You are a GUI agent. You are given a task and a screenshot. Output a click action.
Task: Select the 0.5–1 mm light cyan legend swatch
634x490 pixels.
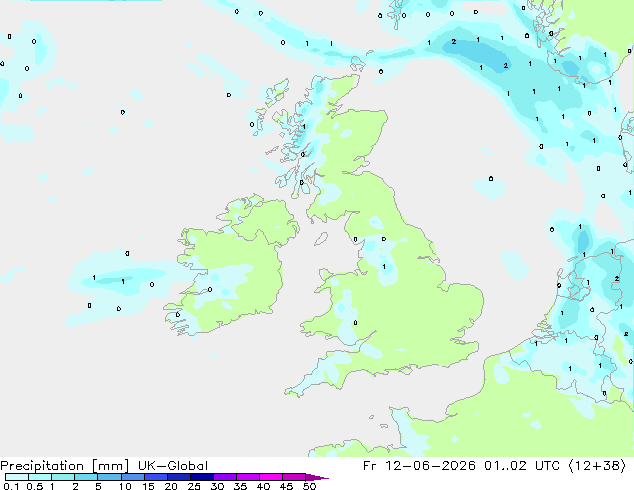point(40,477)
